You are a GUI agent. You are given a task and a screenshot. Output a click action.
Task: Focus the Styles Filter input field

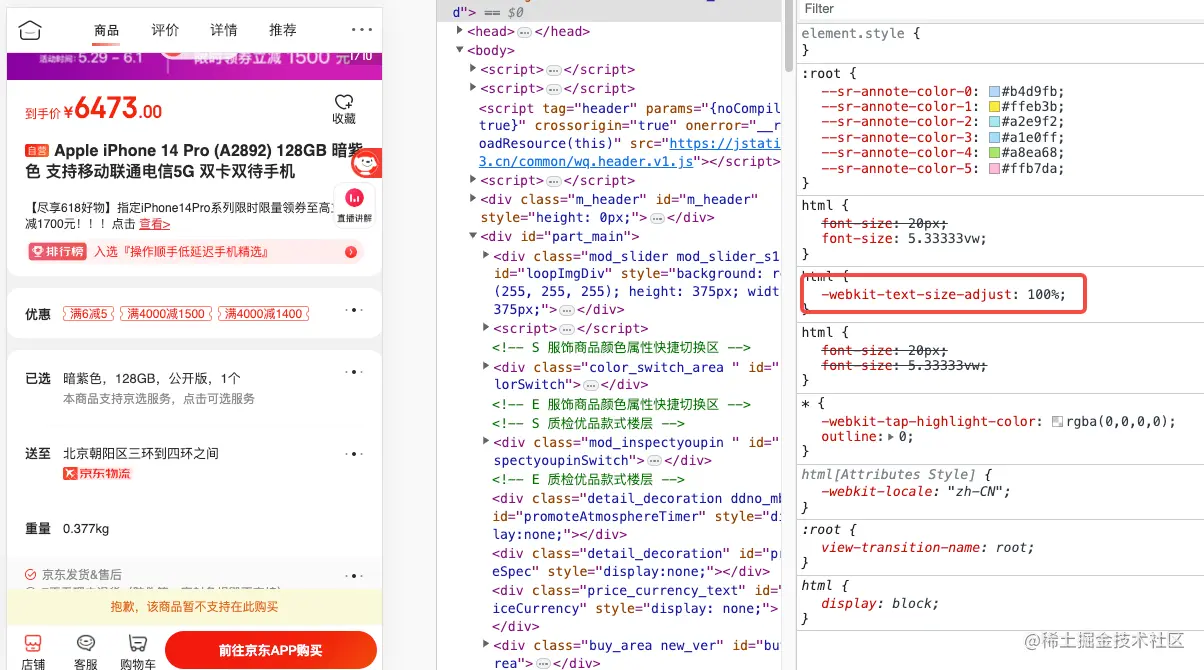coord(1000,9)
